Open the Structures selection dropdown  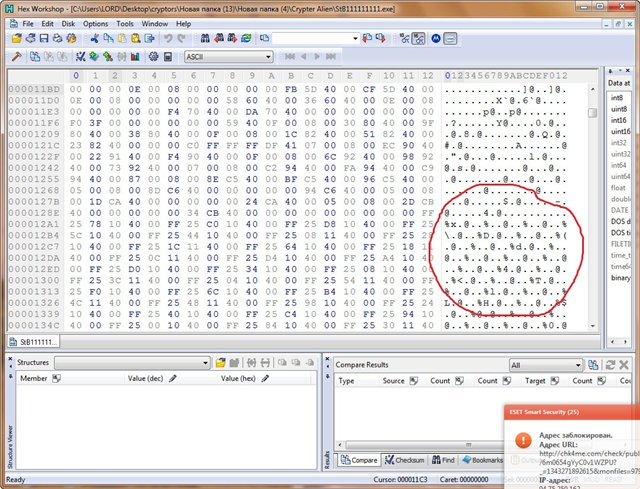coord(205,362)
